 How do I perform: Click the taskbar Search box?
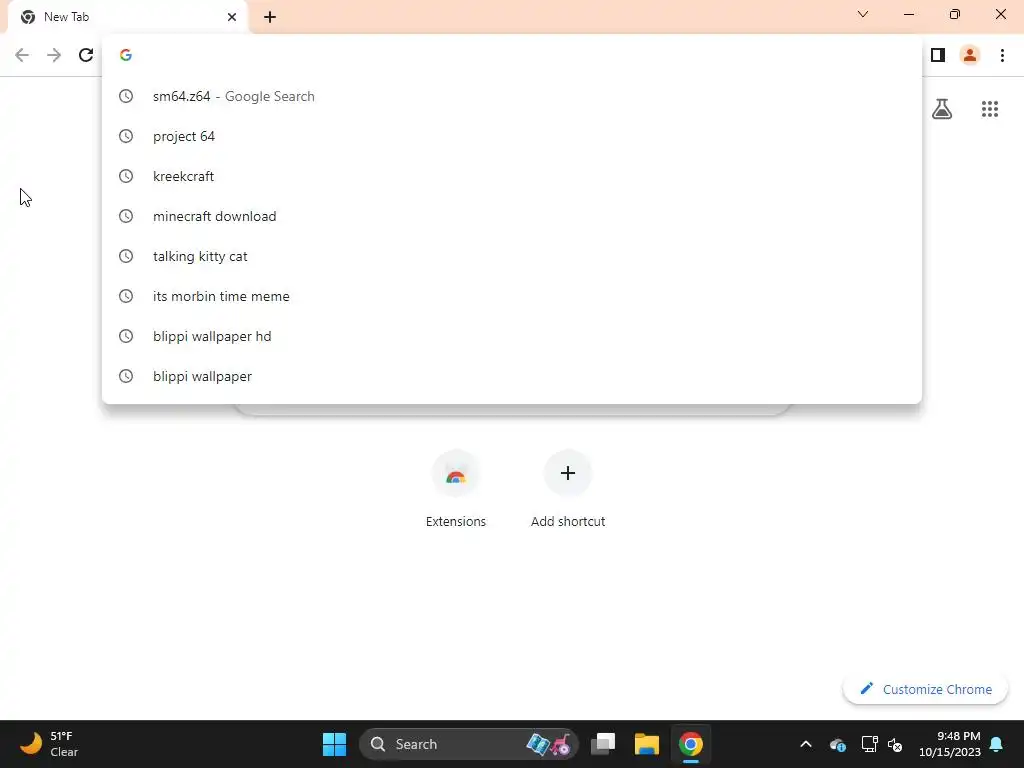pyautogui.click(x=469, y=744)
